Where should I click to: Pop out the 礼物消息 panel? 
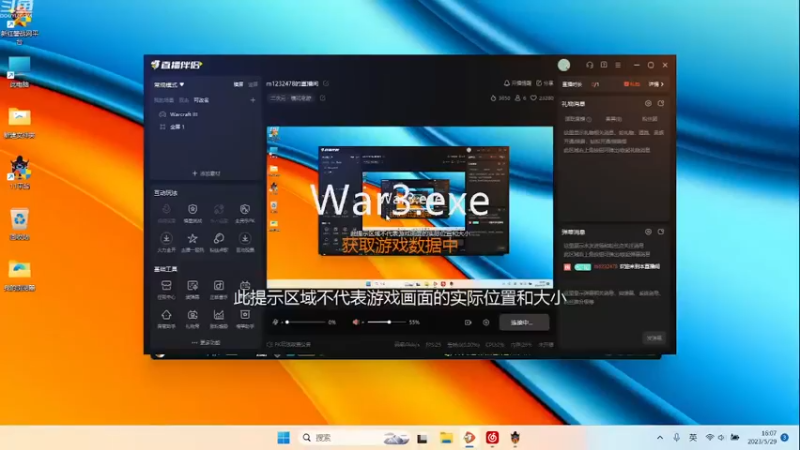tap(661, 104)
